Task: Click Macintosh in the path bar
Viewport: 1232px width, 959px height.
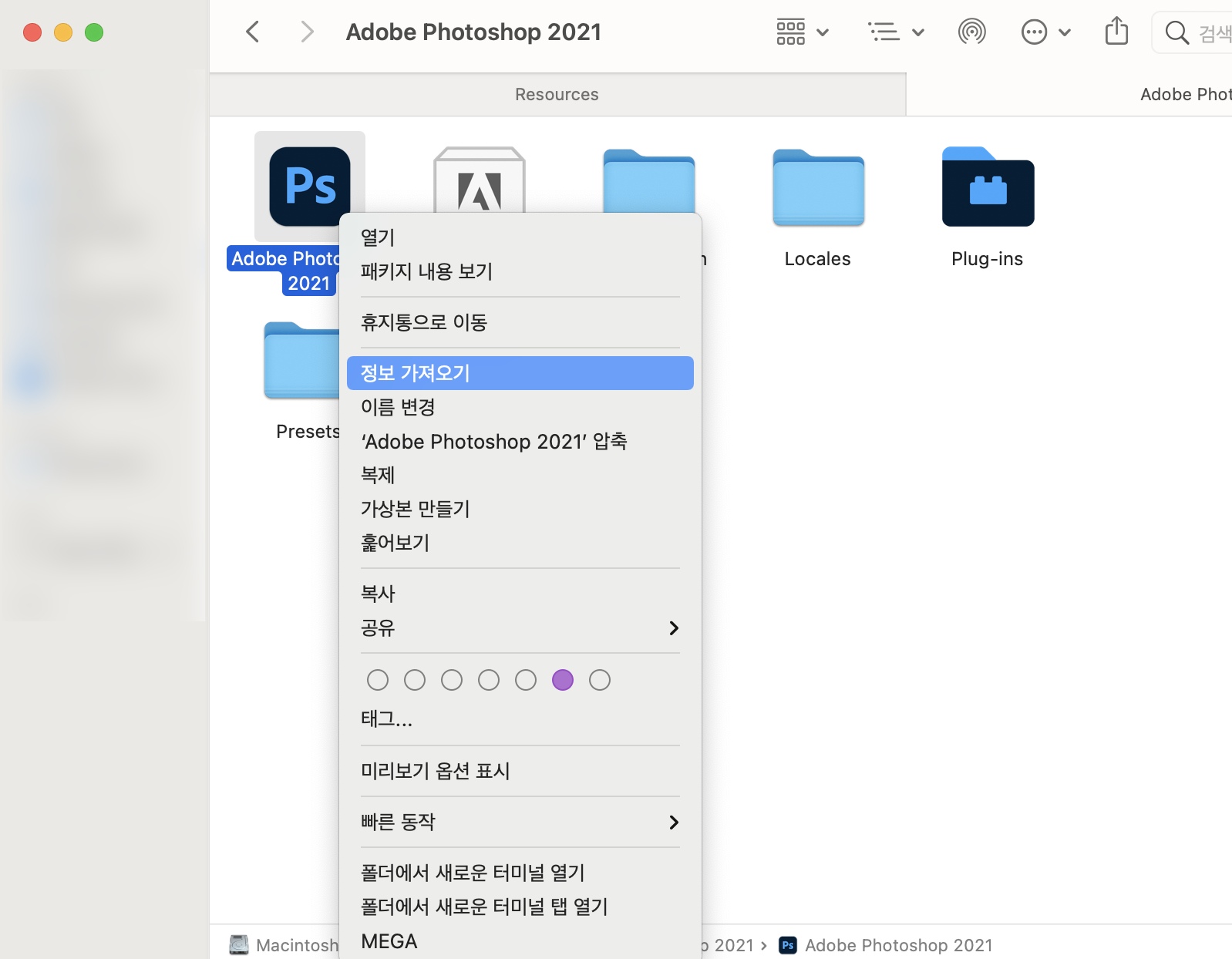Action: [x=297, y=945]
